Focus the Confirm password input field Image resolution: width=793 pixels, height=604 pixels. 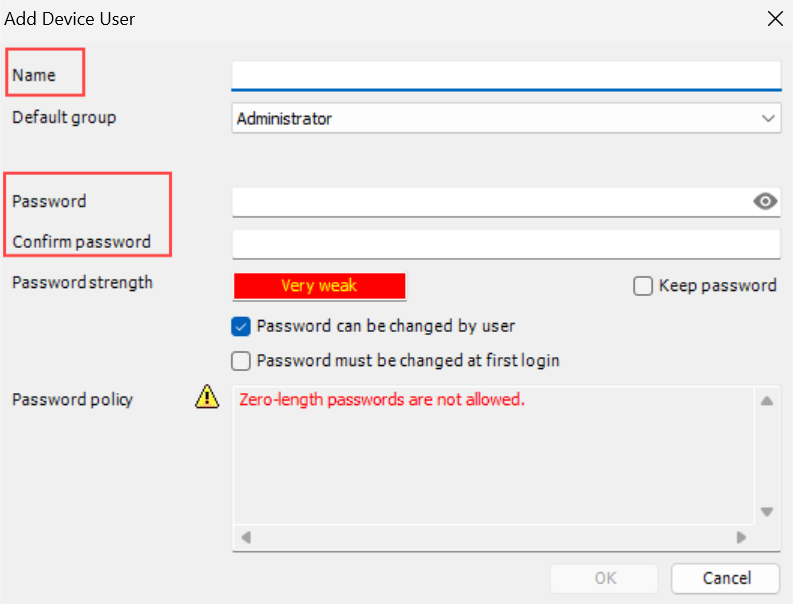(506, 244)
